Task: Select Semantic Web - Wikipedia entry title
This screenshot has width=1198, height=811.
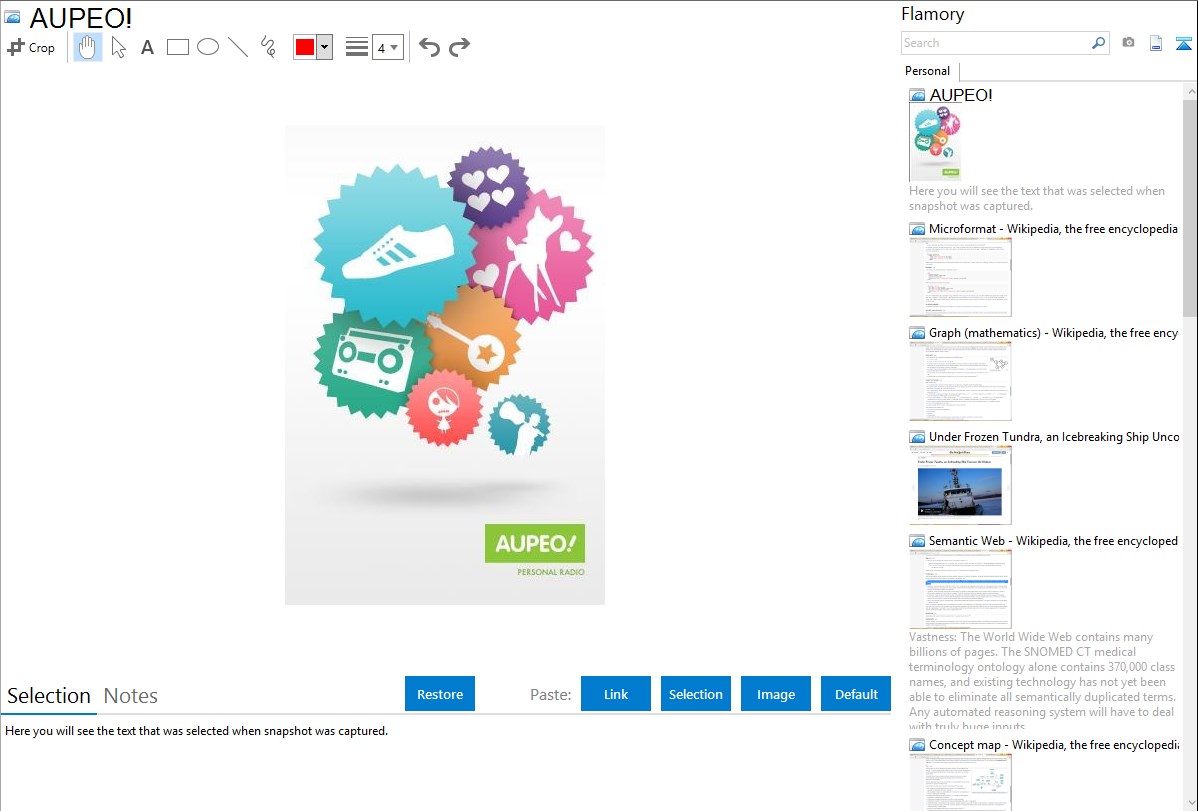Action: pos(1053,540)
